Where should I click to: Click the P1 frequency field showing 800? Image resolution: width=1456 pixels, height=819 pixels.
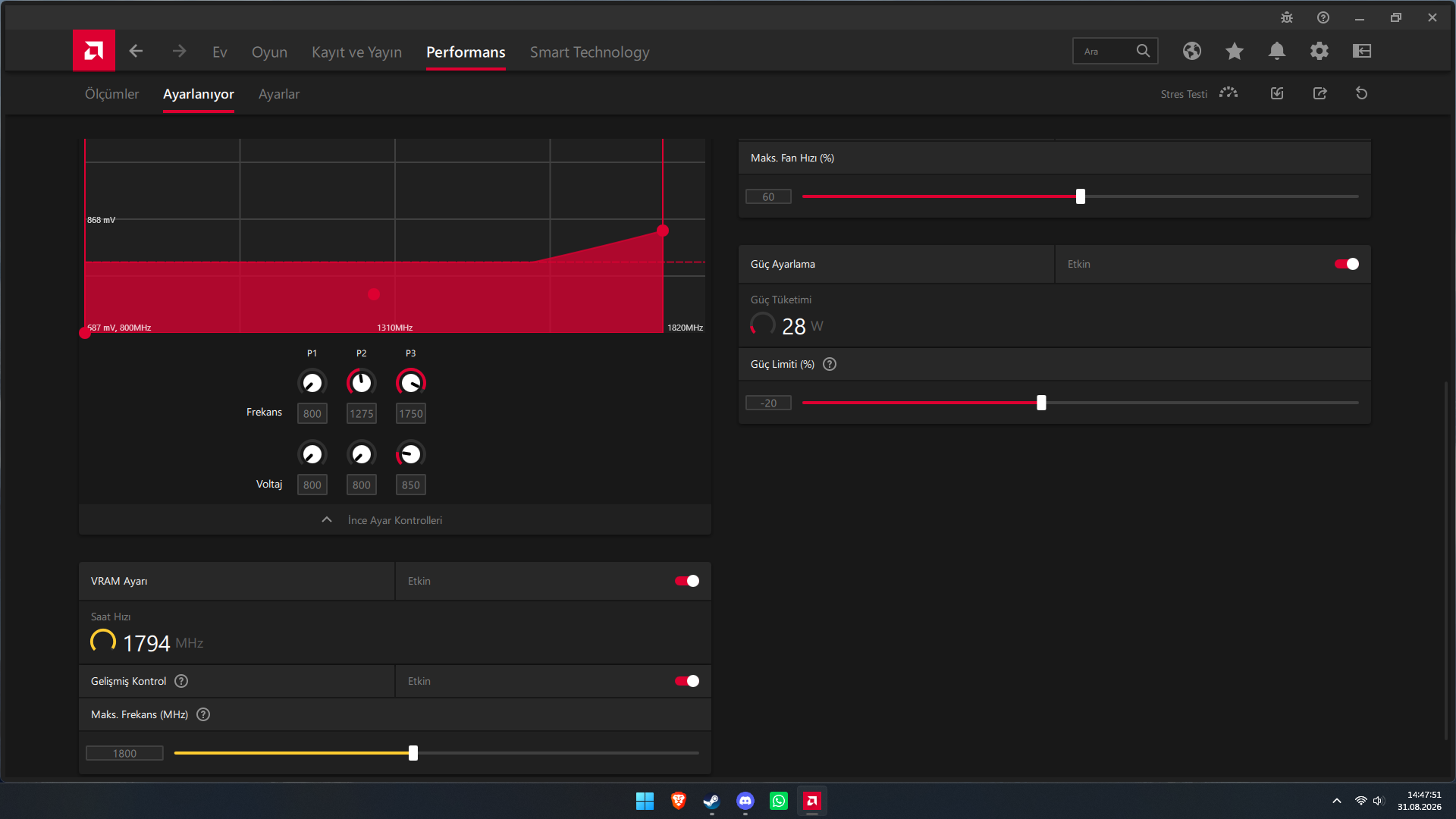pyautogui.click(x=312, y=413)
